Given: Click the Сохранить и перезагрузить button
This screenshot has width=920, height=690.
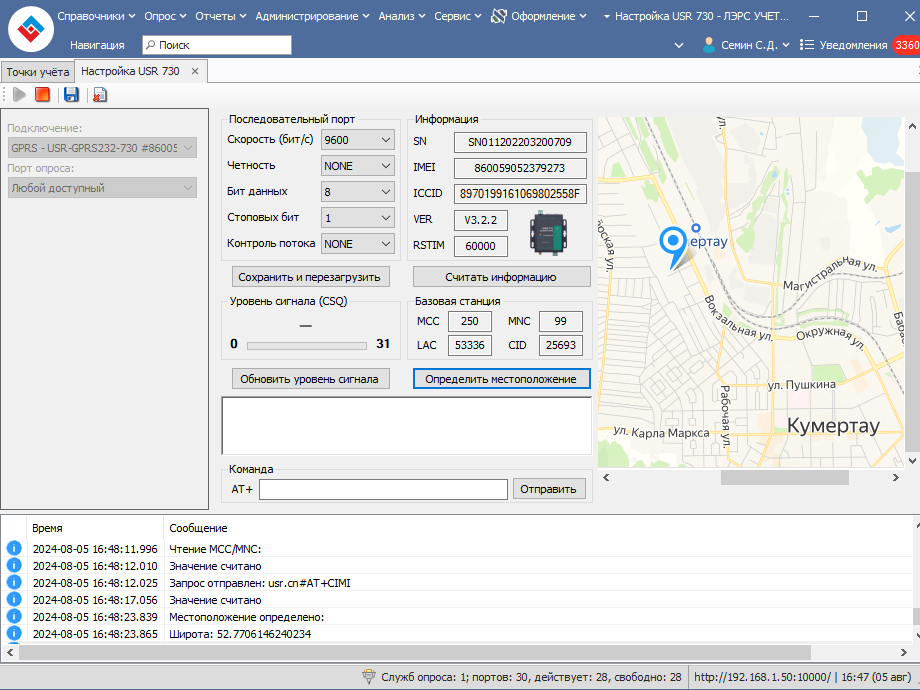Looking at the screenshot, I should (310, 277).
